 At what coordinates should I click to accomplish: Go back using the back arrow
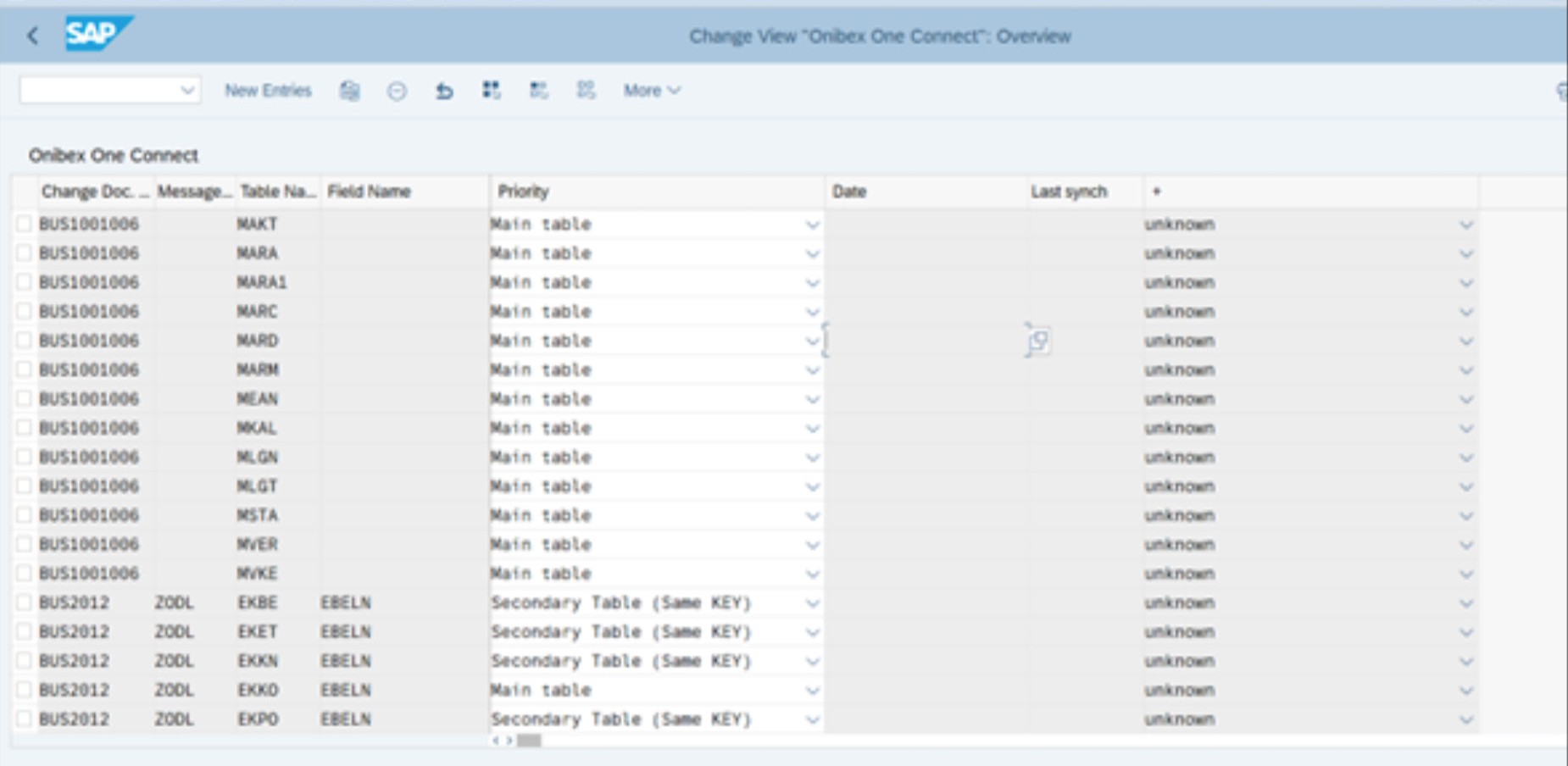coord(32,36)
